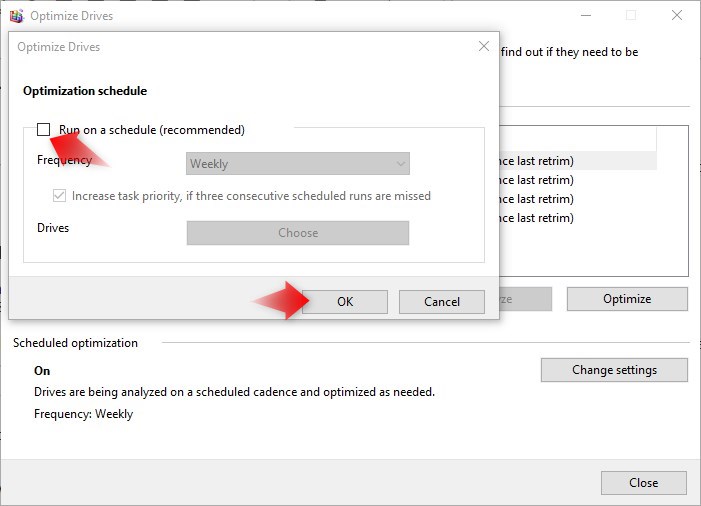Image resolution: width=701 pixels, height=506 pixels.
Task: Confirm the schedule with OK
Action: click(x=345, y=301)
